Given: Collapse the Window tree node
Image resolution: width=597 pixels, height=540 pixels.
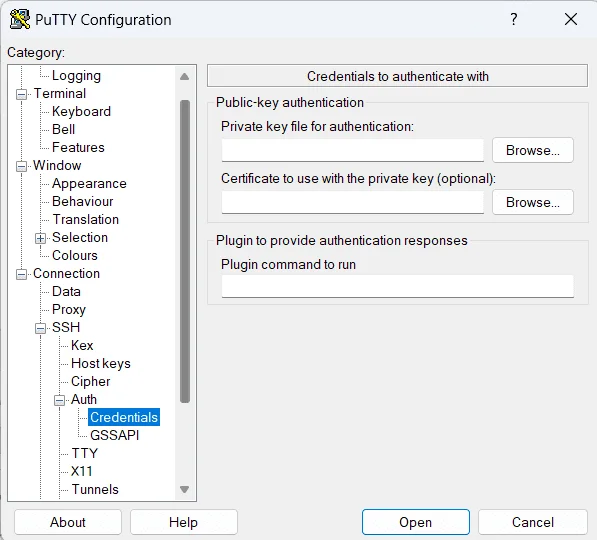Looking at the screenshot, I should (x=22, y=166).
